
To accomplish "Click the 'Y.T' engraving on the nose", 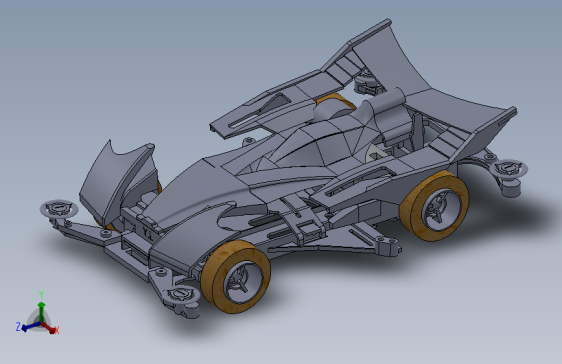I will [147, 234].
